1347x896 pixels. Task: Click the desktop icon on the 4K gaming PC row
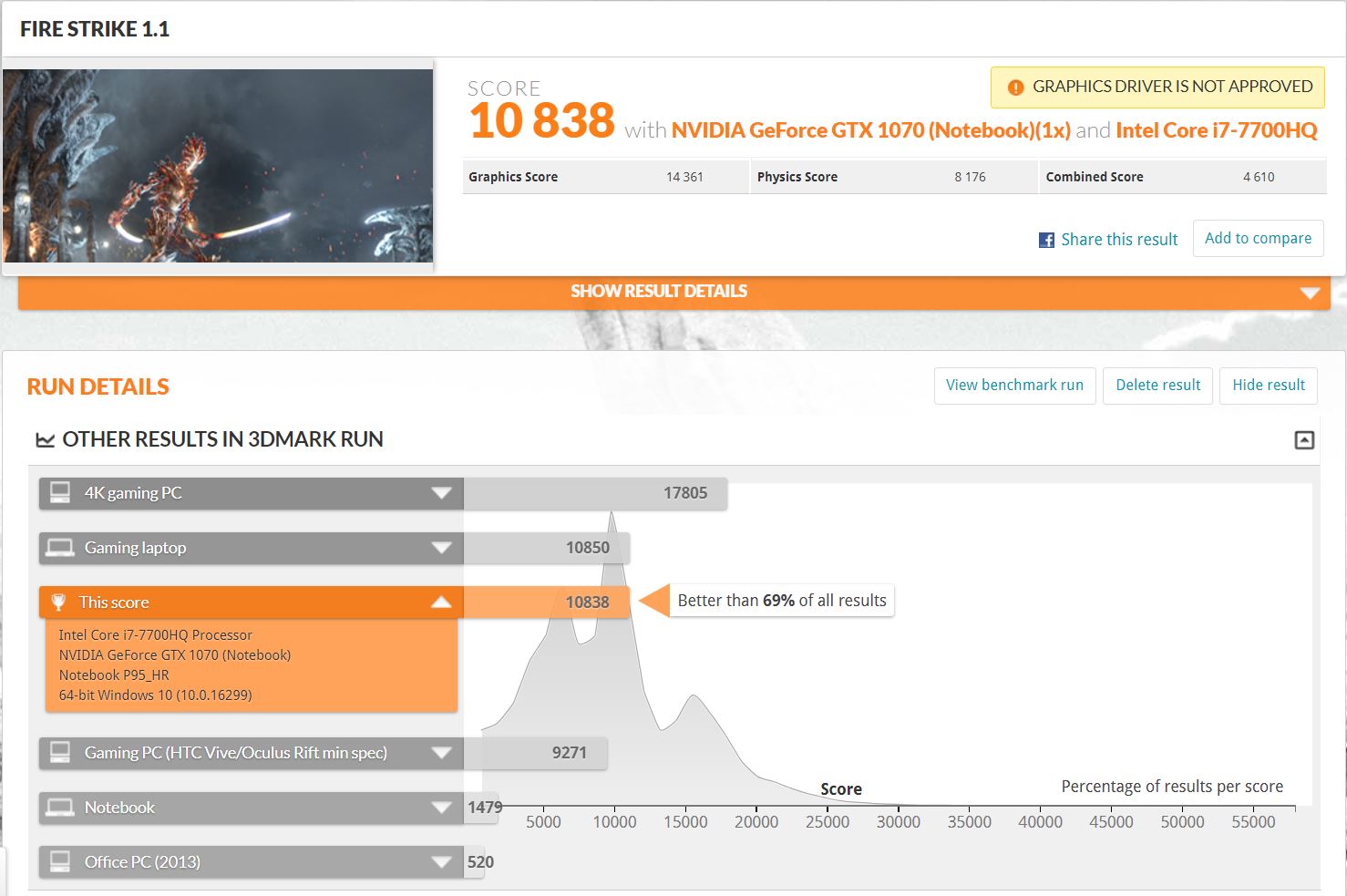(60, 492)
